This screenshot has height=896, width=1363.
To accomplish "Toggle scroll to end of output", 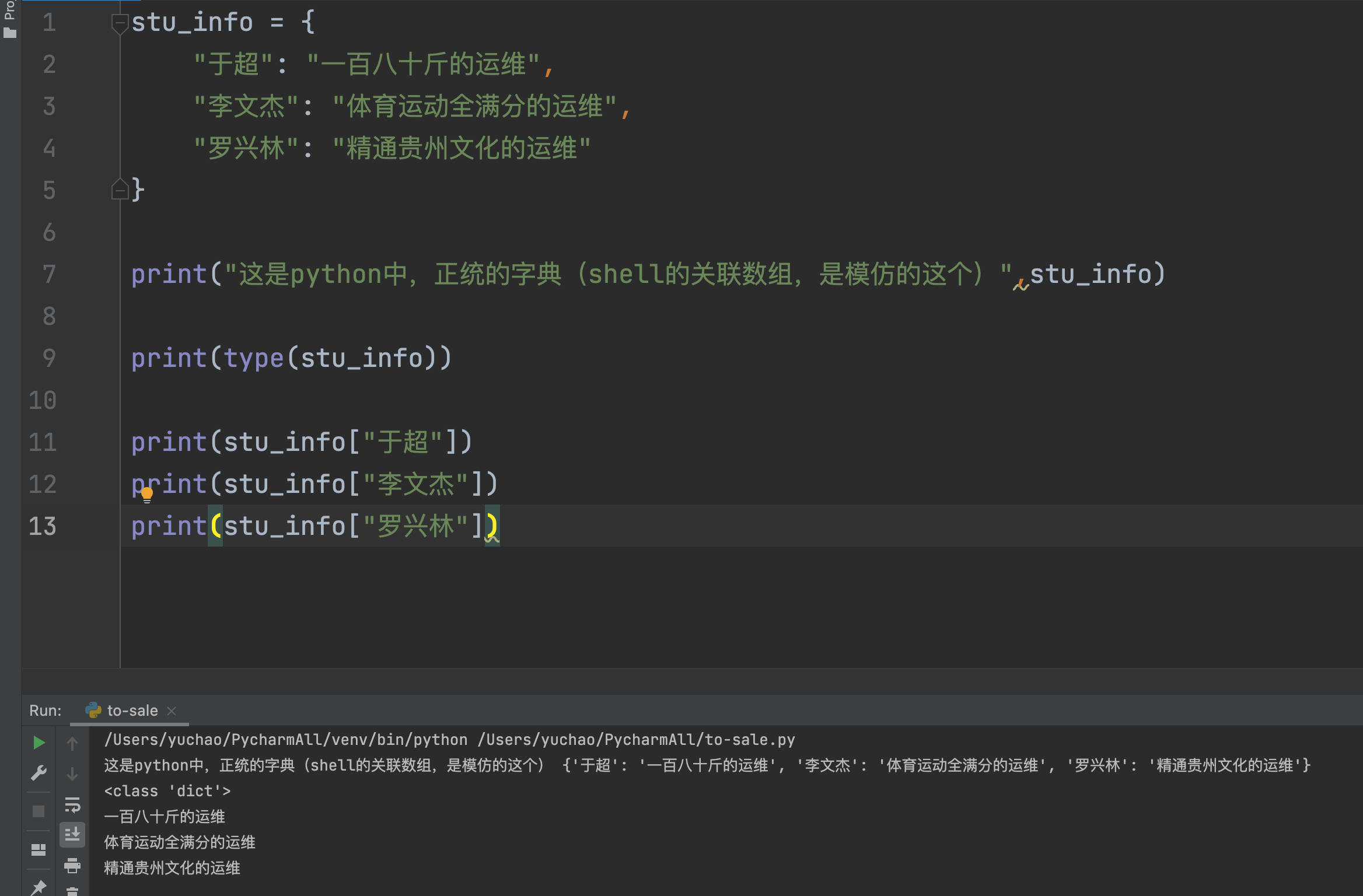I will (72, 835).
